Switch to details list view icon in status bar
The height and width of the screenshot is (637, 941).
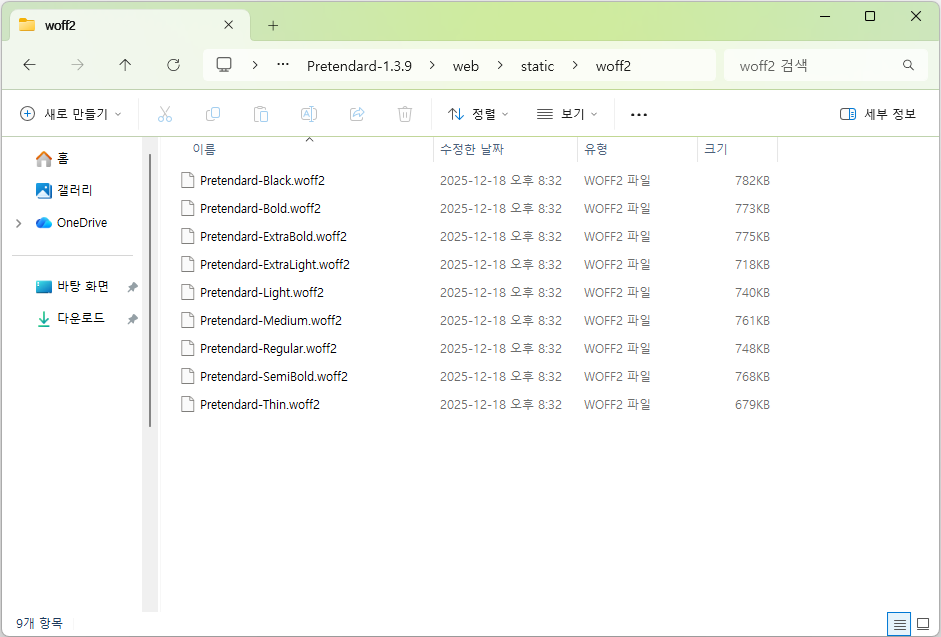point(899,624)
